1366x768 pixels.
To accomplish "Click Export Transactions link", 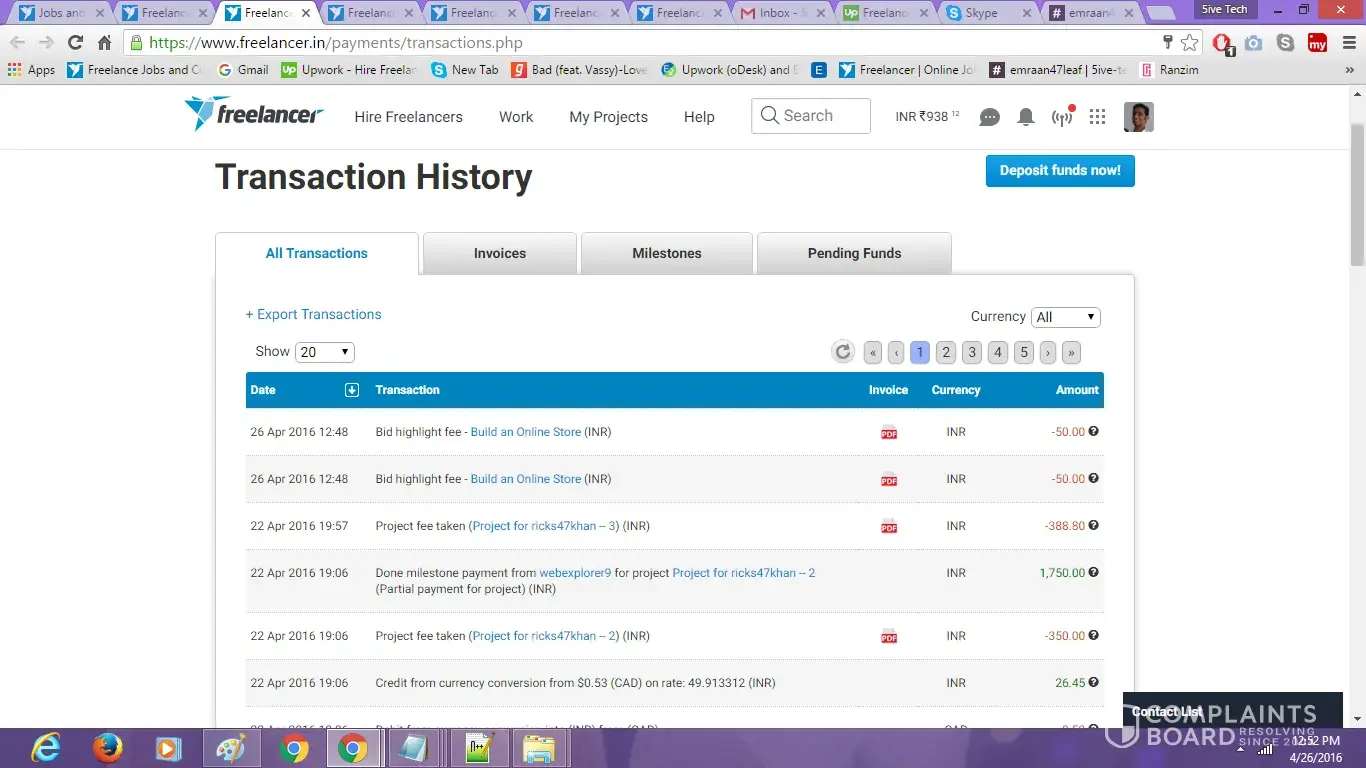I will 313,314.
